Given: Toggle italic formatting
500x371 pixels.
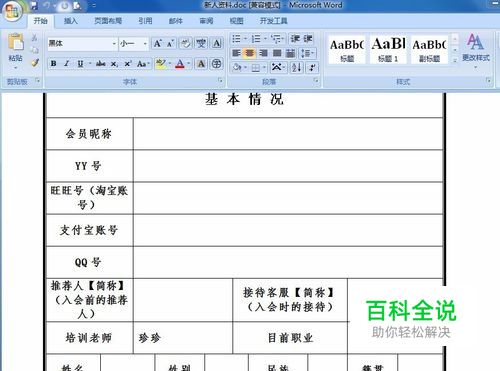Looking at the screenshot, I should click(66, 64).
